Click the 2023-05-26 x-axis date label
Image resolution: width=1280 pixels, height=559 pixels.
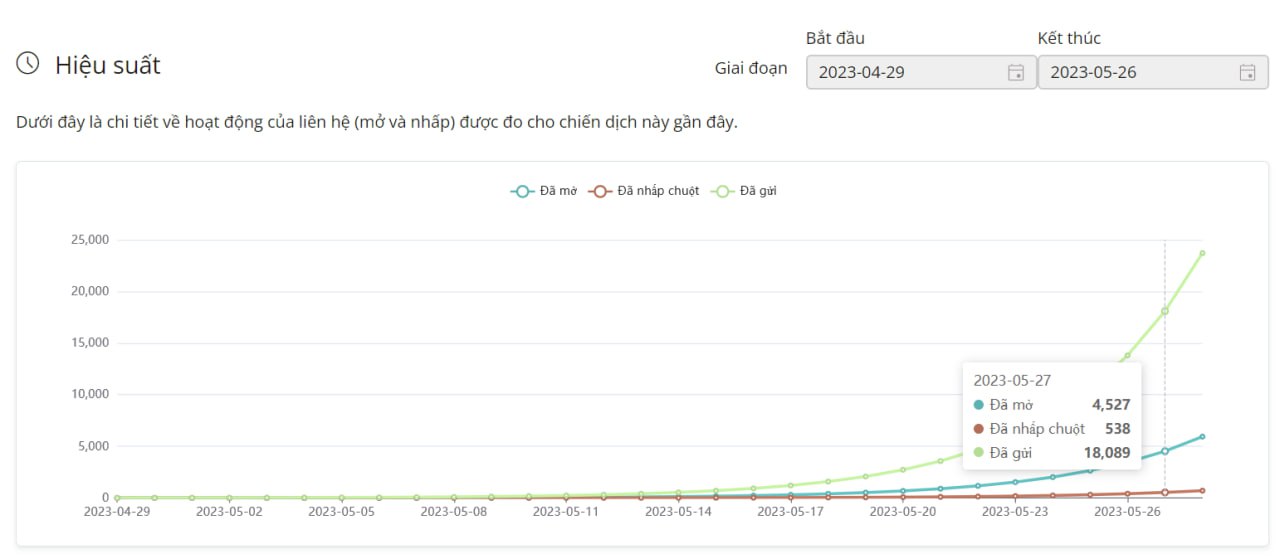[1127, 511]
